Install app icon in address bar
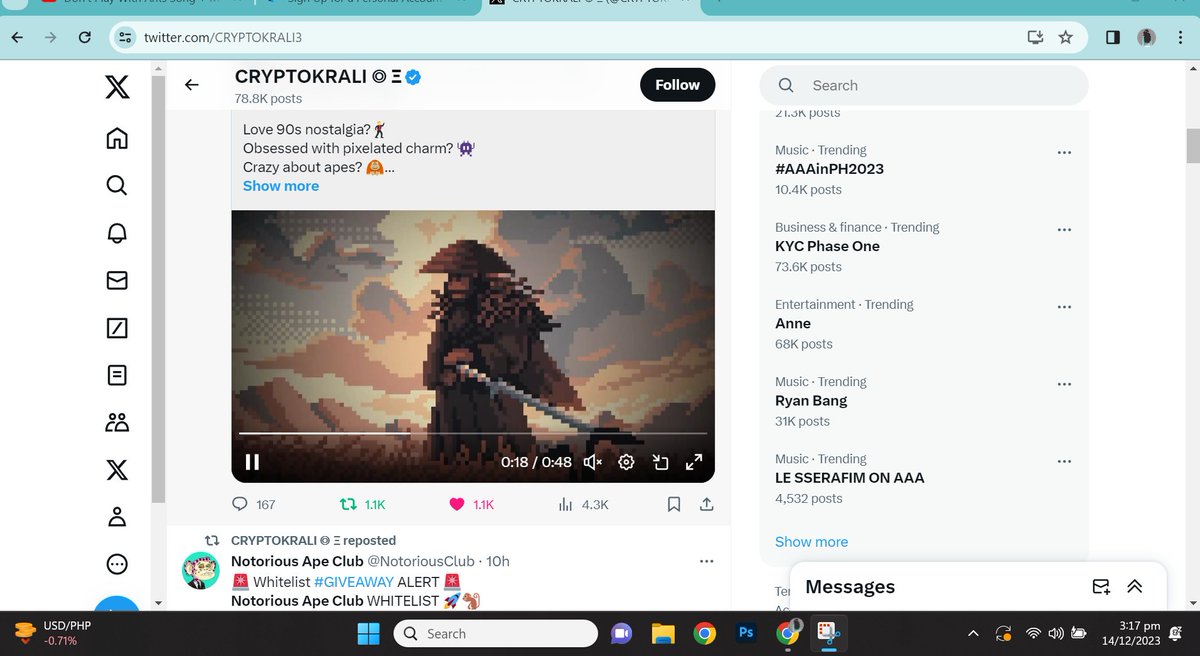Viewport: 1200px width, 656px height. 1035,37
